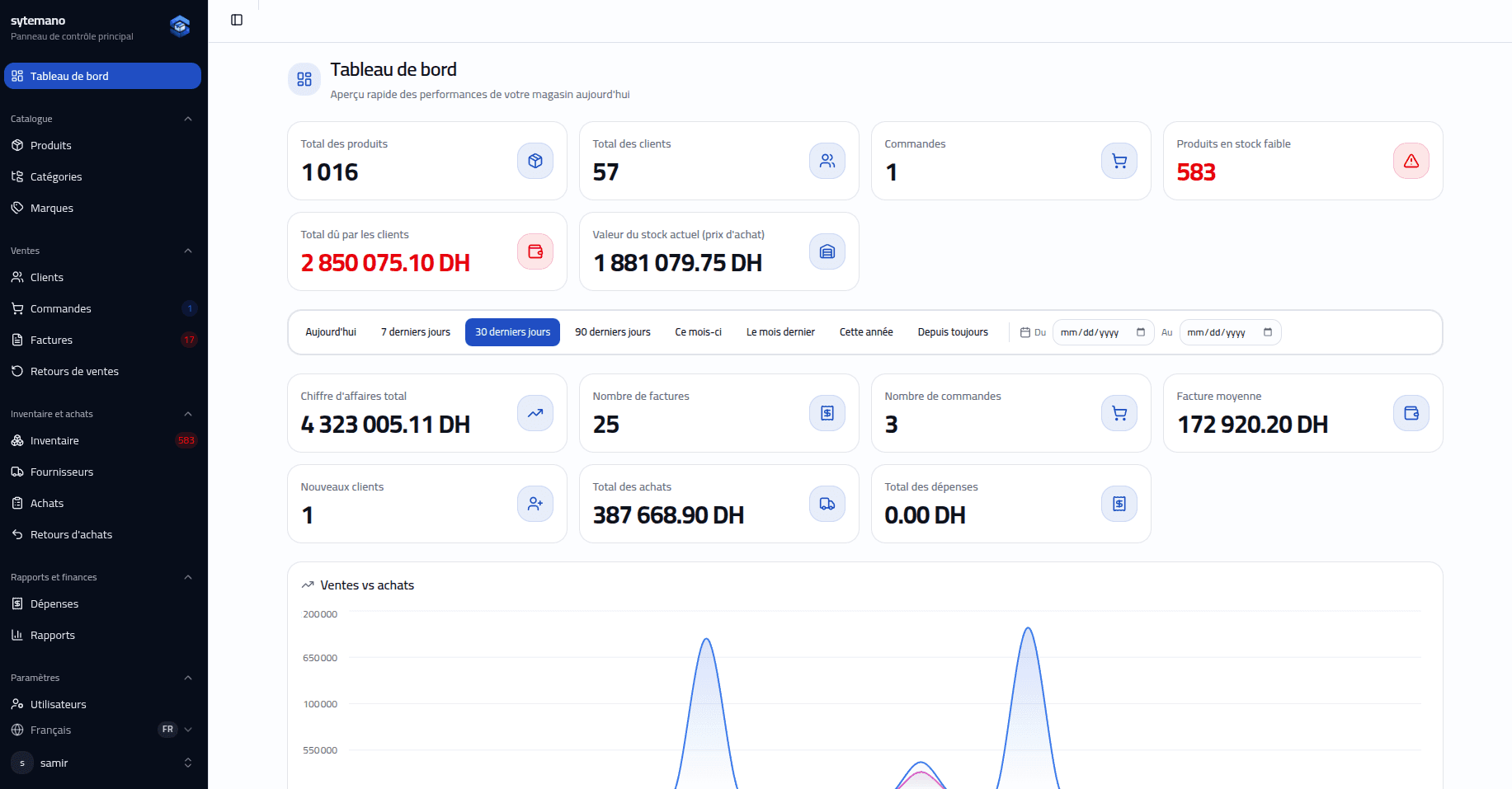Click the 4 323 005.11 DH revenue value
The image size is (1512, 789).
pos(385,425)
